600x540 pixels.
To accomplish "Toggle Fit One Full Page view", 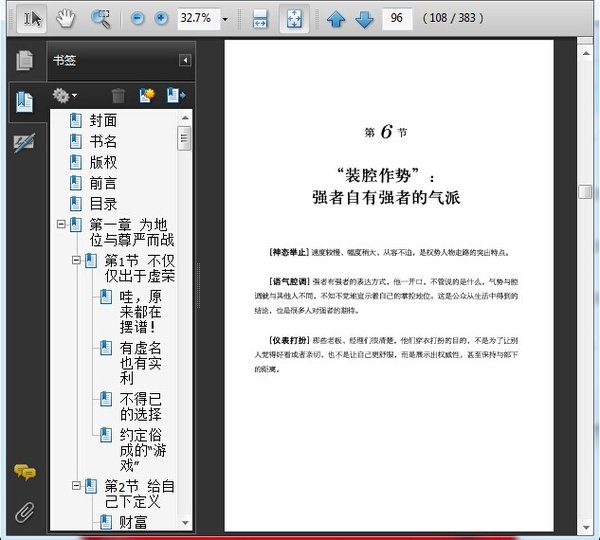I will [293, 19].
